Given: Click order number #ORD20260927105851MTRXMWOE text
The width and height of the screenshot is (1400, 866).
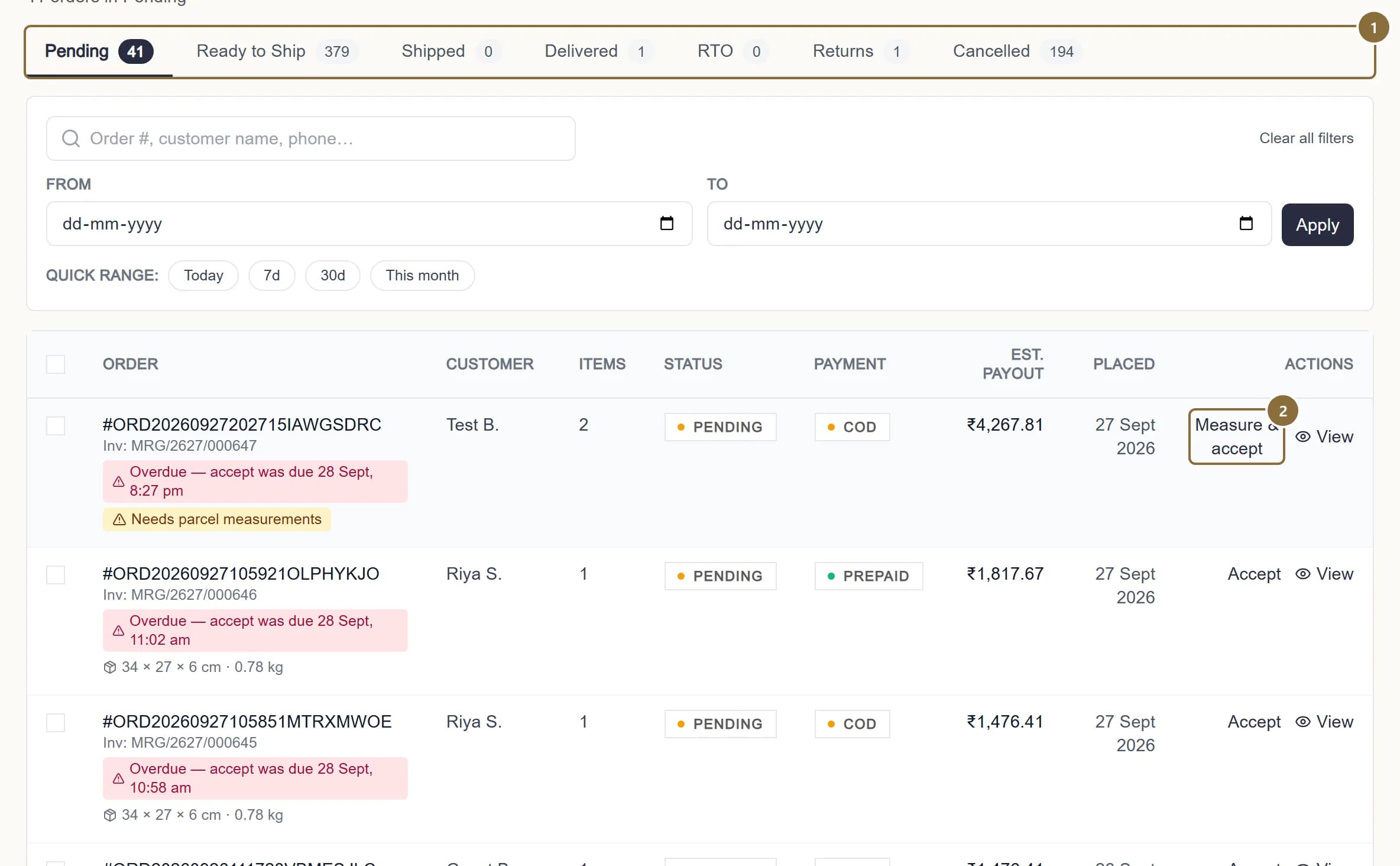Looking at the screenshot, I should [x=247, y=722].
